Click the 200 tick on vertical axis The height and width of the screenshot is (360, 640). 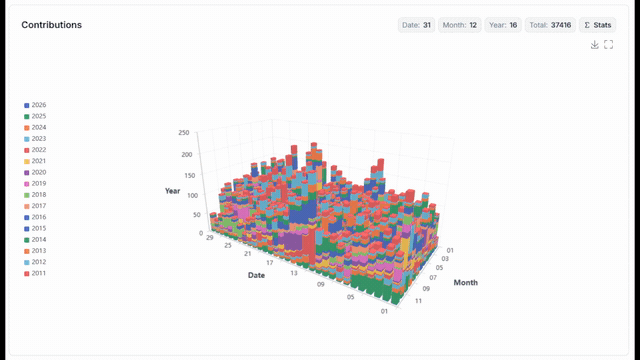pos(187,155)
